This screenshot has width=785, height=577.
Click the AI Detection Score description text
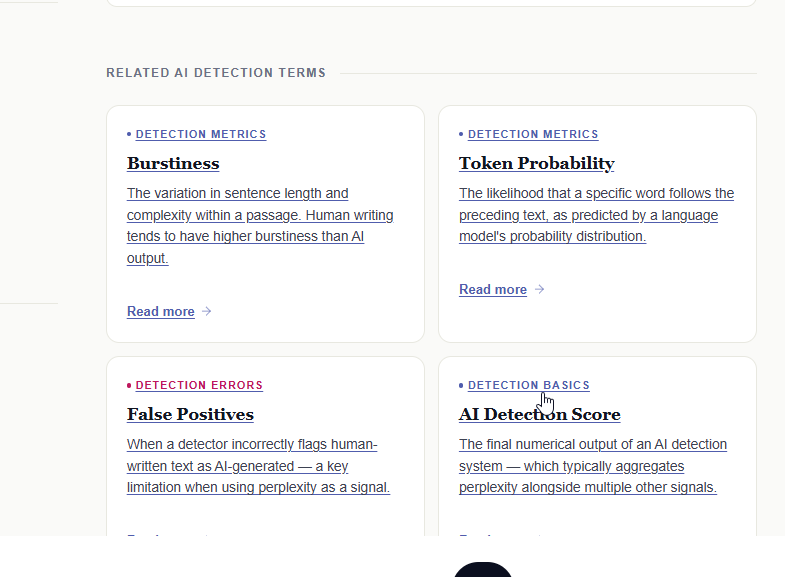(x=592, y=466)
